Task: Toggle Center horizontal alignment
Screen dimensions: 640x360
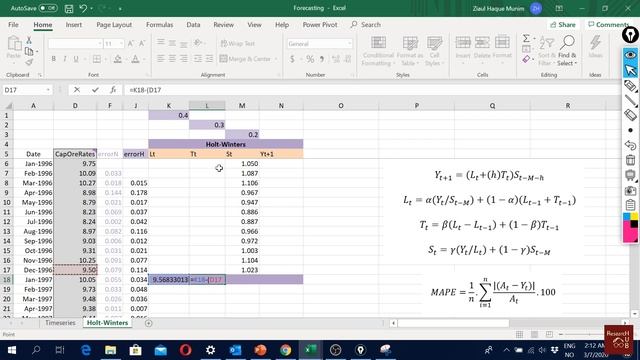Action: click(x=172, y=59)
